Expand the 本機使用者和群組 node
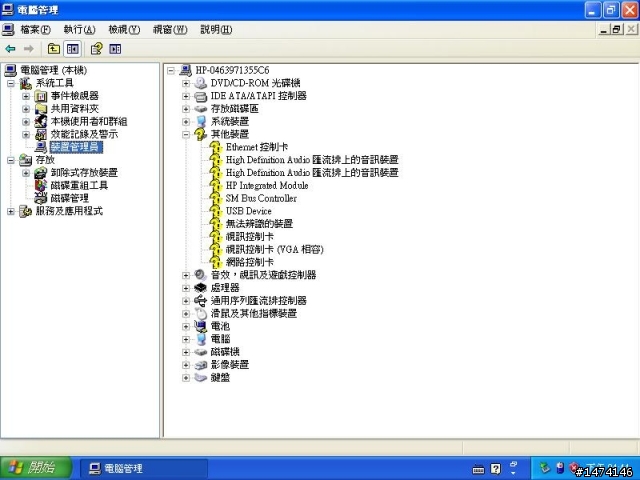Viewport: 640px width, 480px height. click(x=26, y=122)
